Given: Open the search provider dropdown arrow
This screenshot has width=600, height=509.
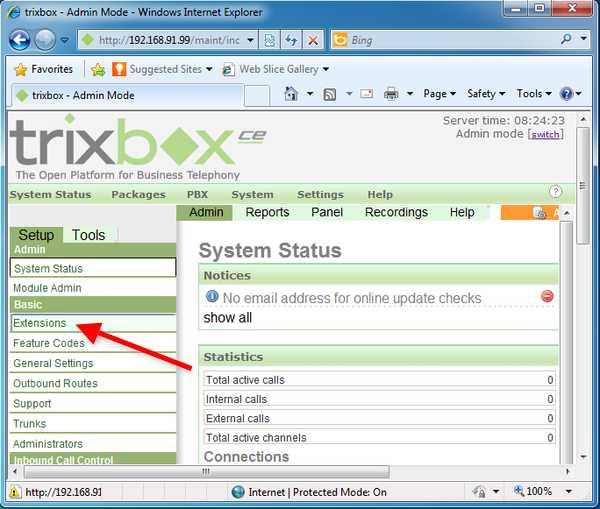Looking at the screenshot, I should point(583,39).
